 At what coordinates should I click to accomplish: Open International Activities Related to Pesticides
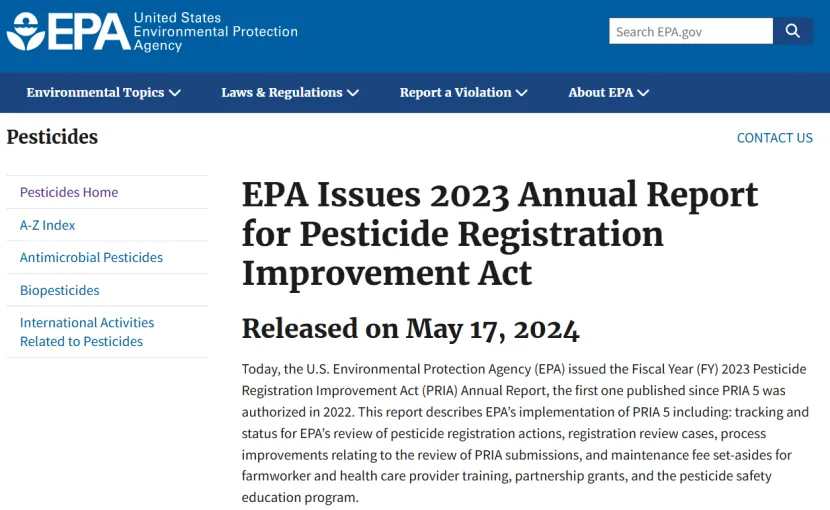pyautogui.click(x=87, y=332)
